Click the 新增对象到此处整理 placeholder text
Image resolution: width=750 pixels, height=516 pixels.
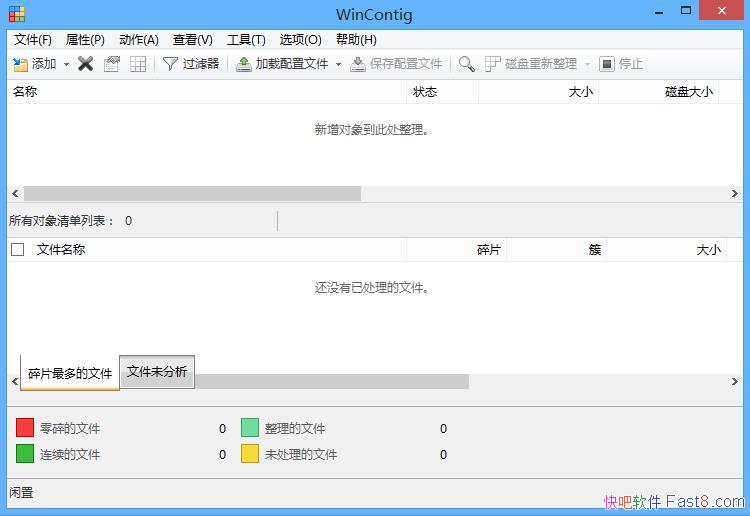coord(371,130)
